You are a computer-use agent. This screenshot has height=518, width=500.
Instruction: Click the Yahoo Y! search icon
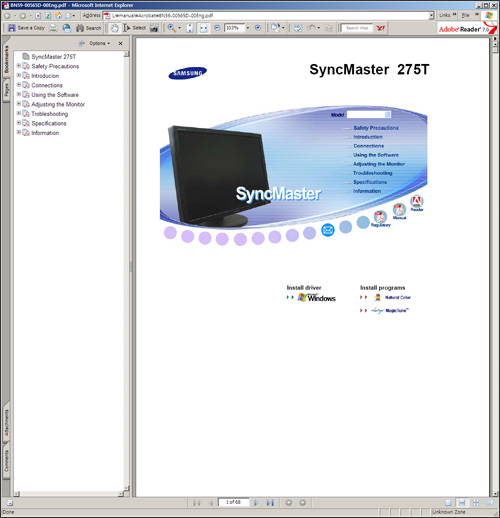(x=381, y=28)
